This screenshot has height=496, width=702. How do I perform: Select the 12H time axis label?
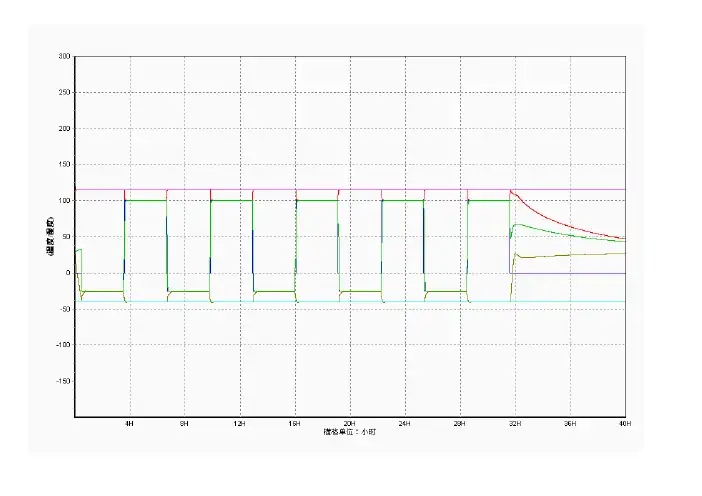[x=239, y=423]
